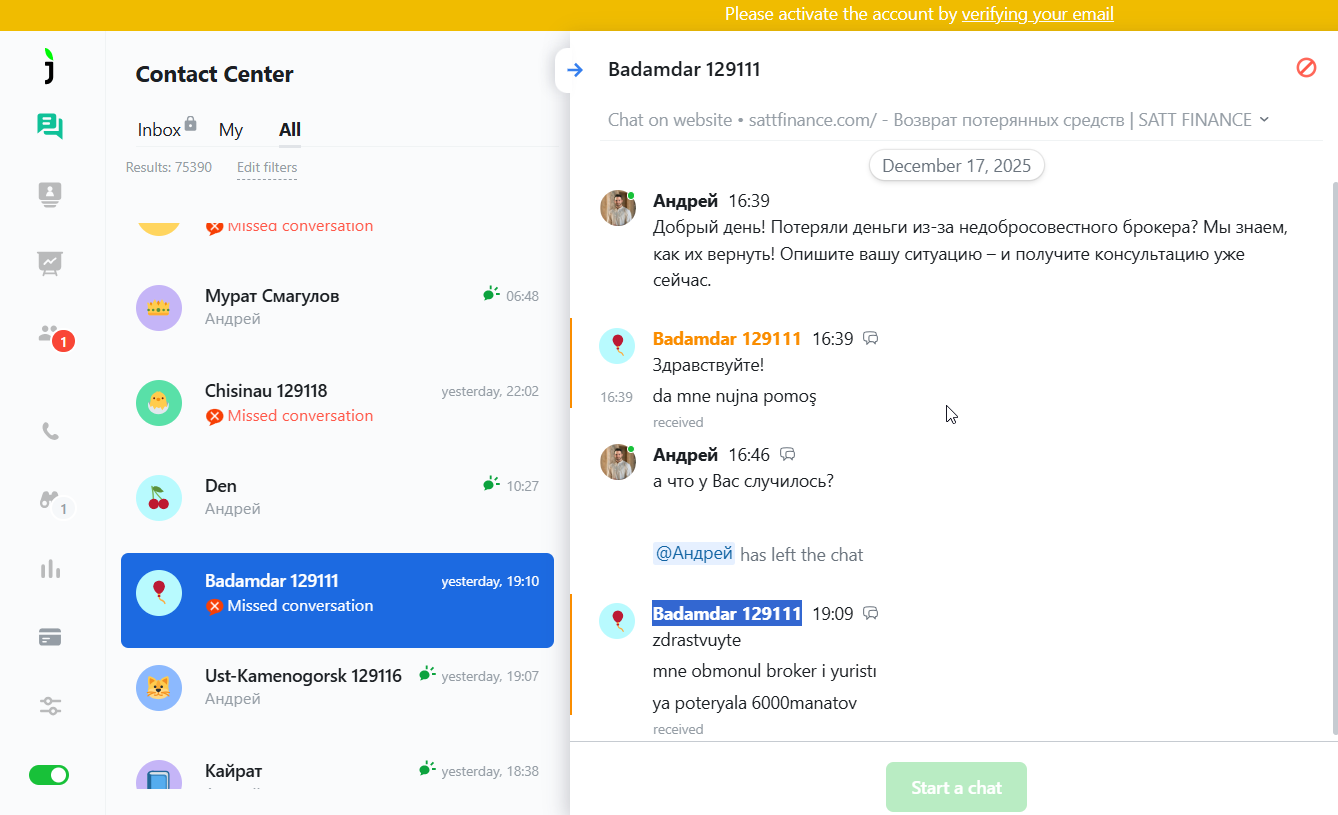Open the bar chart reports icon
The image size is (1338, 815).
pos(50,569)
